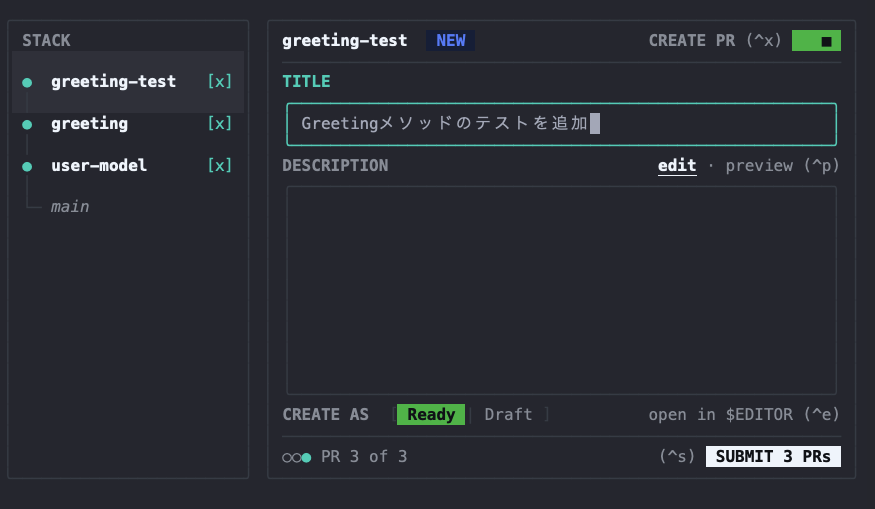
Task: Click the DESCRIPTION section label
Action: (335, 165)
